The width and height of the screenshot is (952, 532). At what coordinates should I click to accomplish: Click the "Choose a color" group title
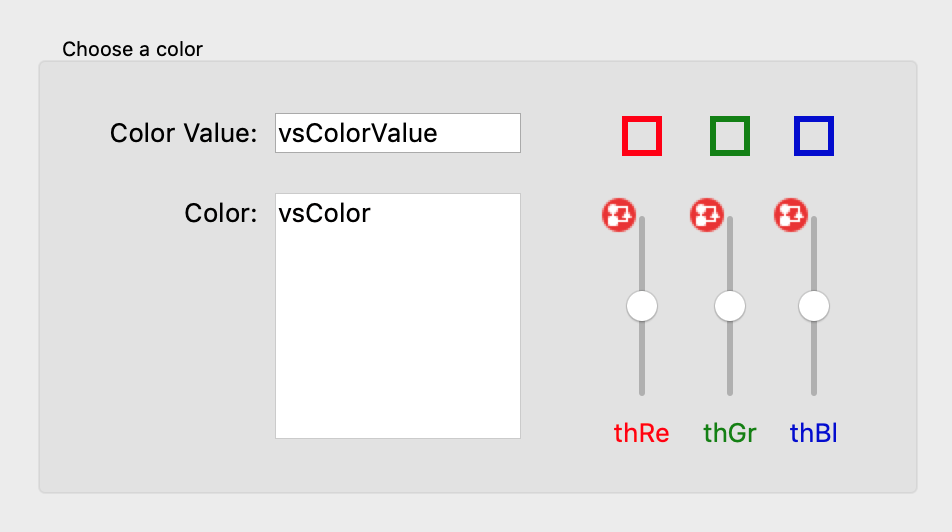132,49
